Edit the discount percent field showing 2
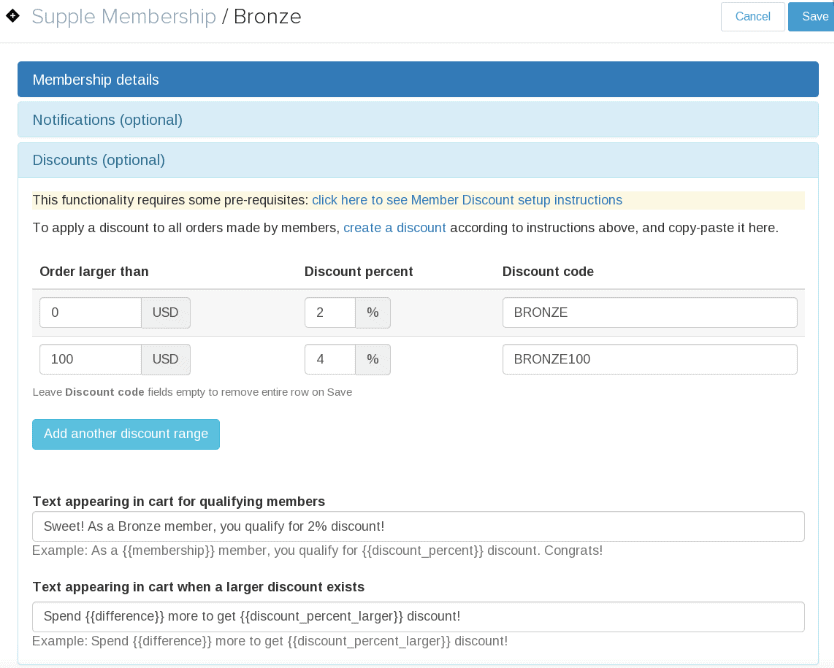 (330, 313)
